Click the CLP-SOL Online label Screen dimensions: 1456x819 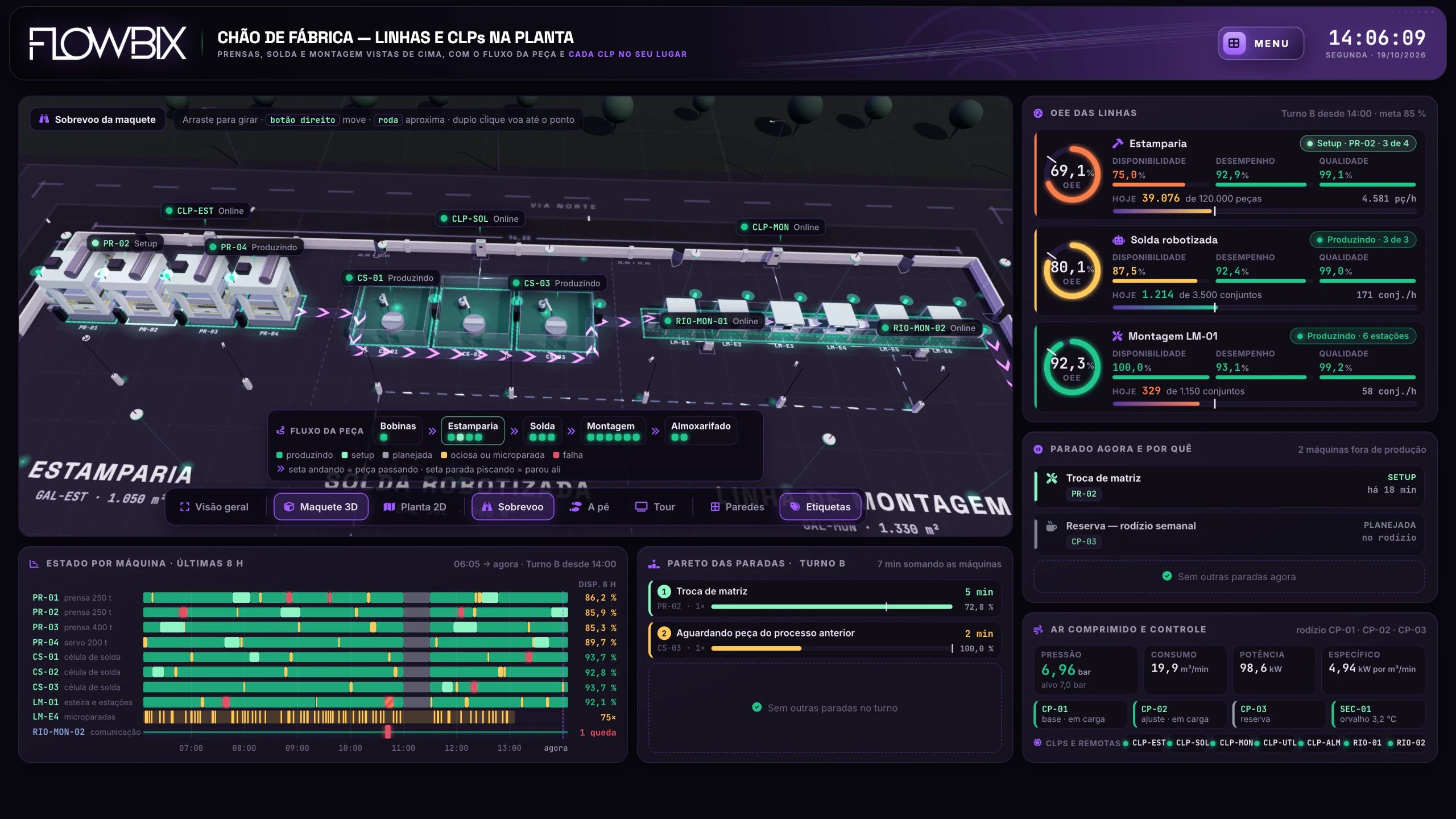[x=479, y=219]
